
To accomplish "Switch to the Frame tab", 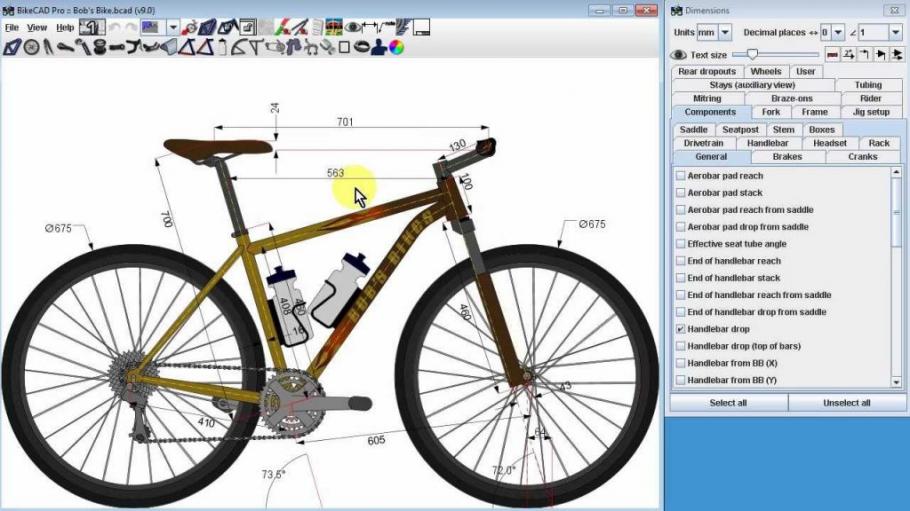I will pyautogui.click(x=814, y=112).
